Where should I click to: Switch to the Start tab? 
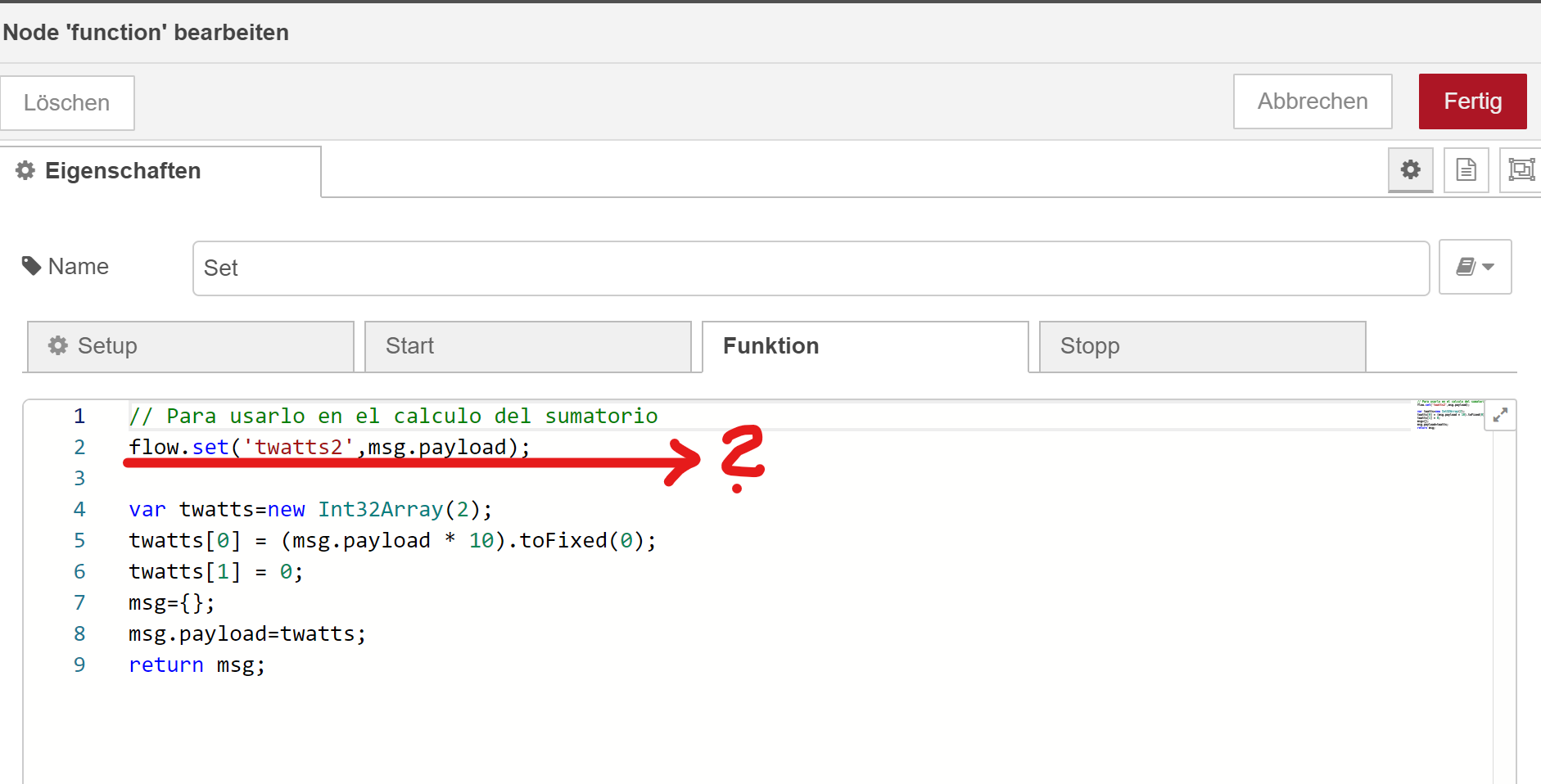click(x=528, y=346)
